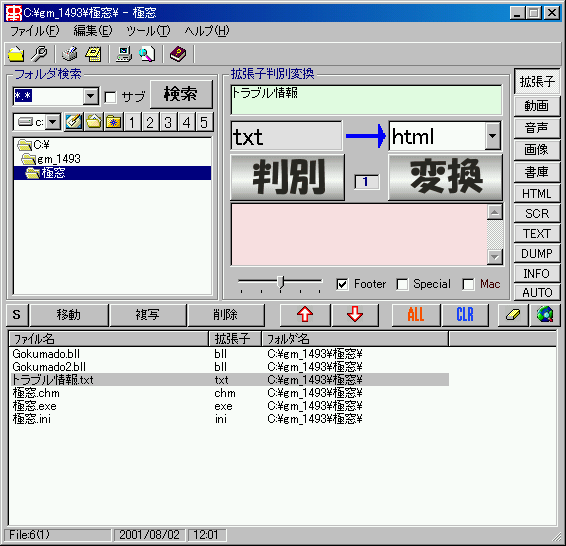Click the globe icon button
566x546 pixels.
click(x=545, y=315)
